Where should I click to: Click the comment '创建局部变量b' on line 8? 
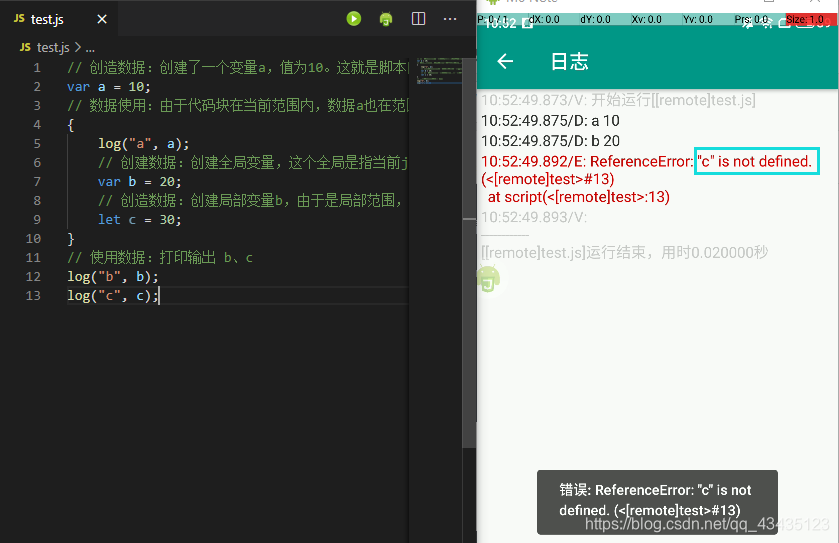coord(249,201)
